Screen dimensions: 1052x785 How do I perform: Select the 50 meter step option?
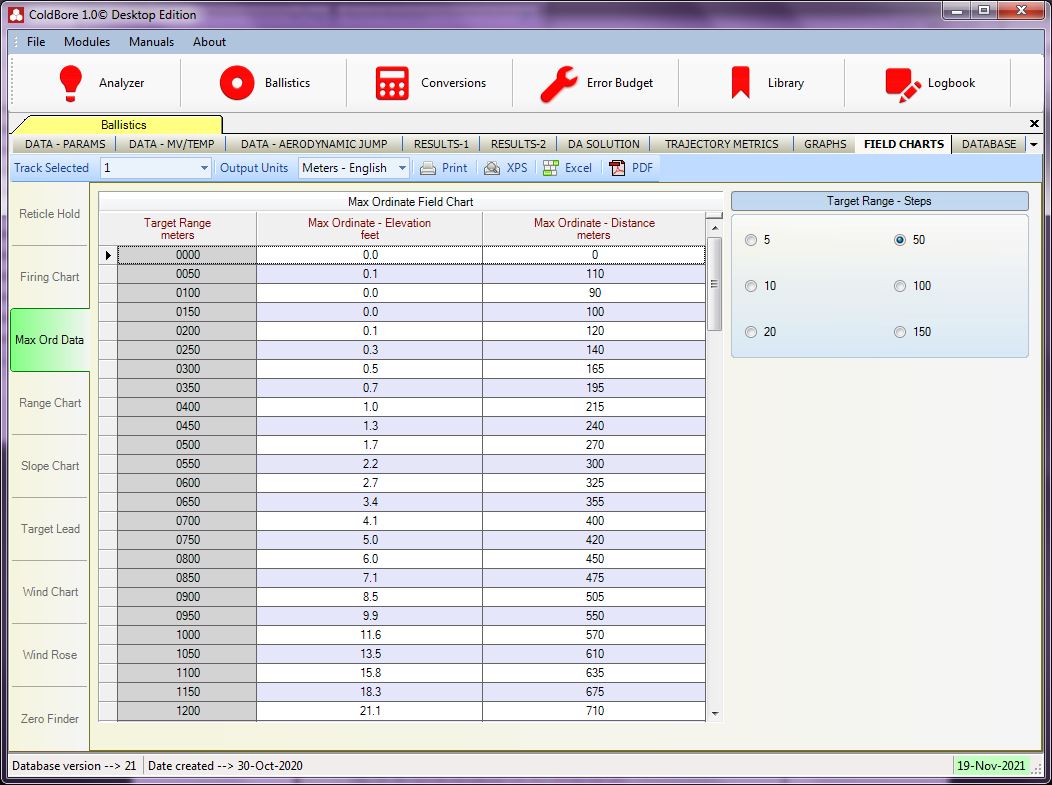[x=900, y=240]
